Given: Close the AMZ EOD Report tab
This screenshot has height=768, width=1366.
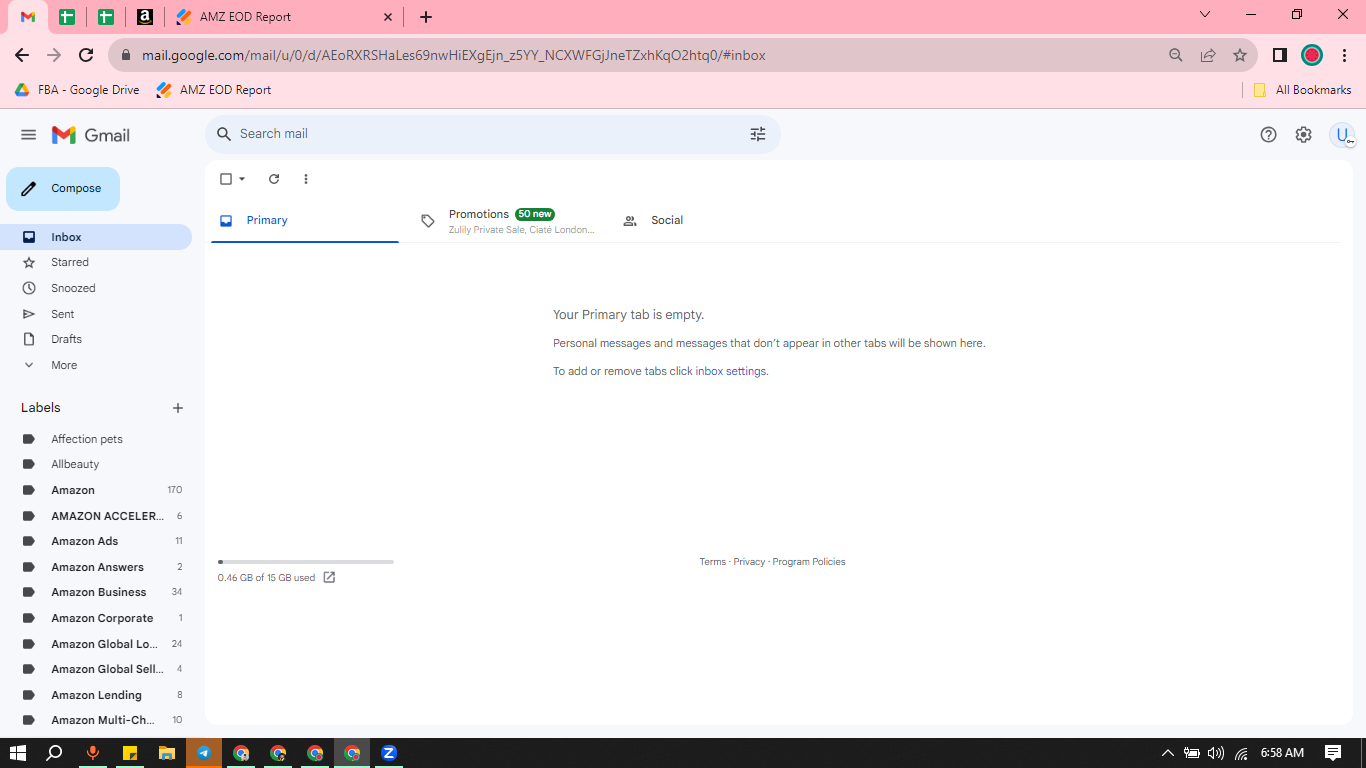Looking at the screenshot, I should 388,17.
